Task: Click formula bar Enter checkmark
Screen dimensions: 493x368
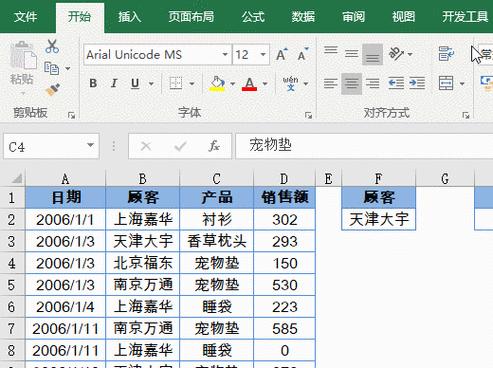Action: (180, 146)
